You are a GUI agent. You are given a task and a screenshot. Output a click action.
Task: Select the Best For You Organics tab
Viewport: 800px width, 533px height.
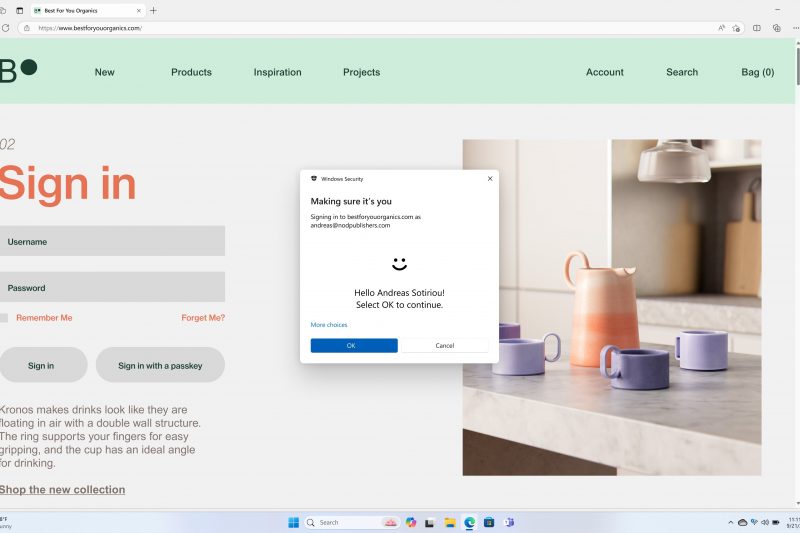click(x=88, y=10)
